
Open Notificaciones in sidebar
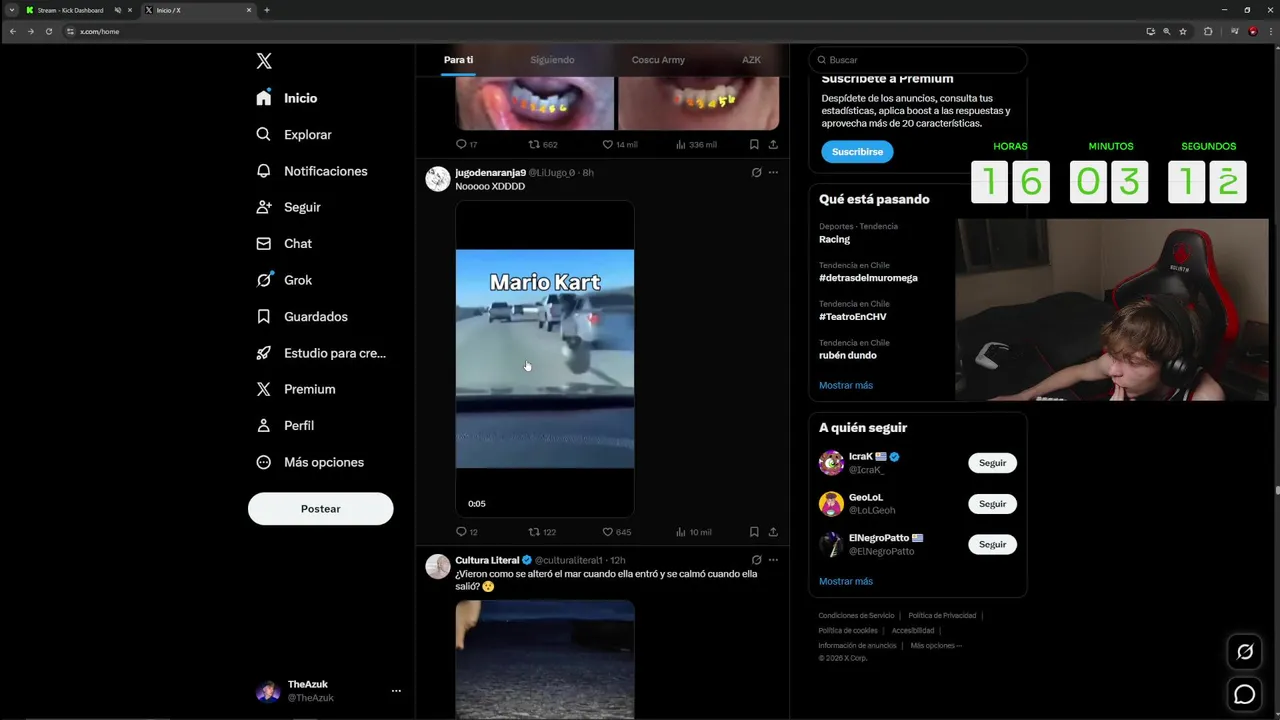click(312, 171)
